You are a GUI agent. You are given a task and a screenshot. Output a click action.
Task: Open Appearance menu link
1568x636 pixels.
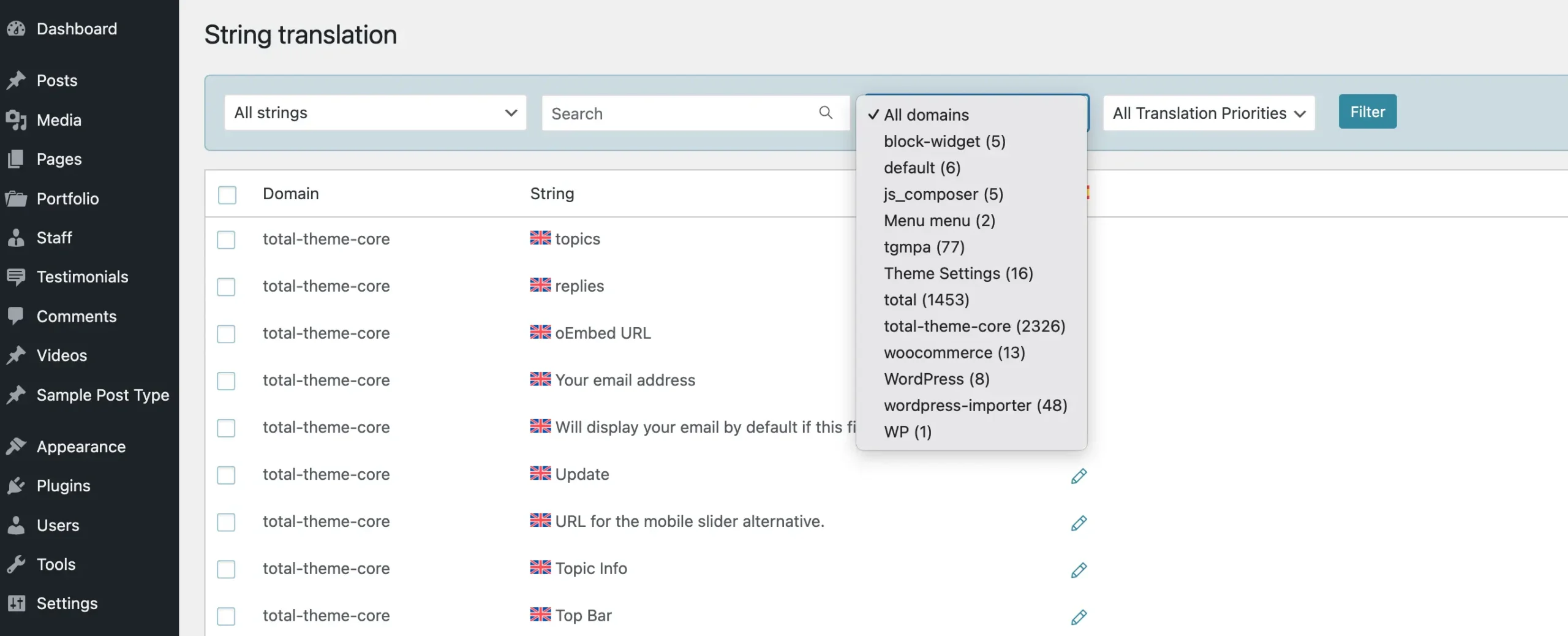[x=81, y=447]
